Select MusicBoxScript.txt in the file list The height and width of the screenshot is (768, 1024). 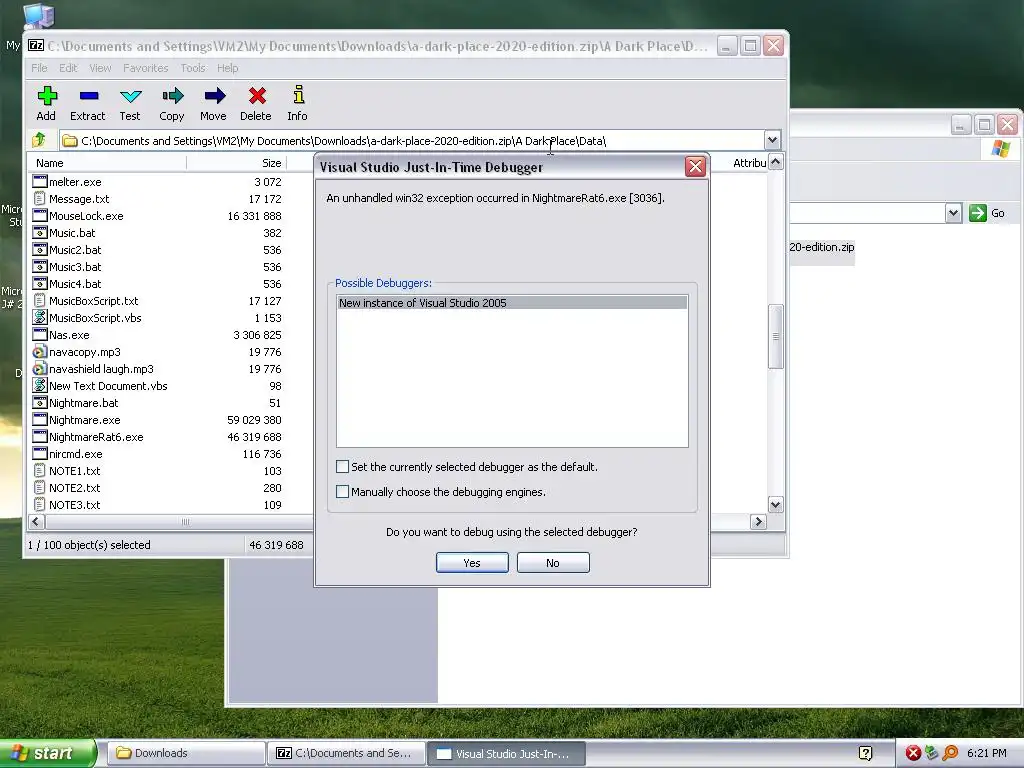click(93, 301)
